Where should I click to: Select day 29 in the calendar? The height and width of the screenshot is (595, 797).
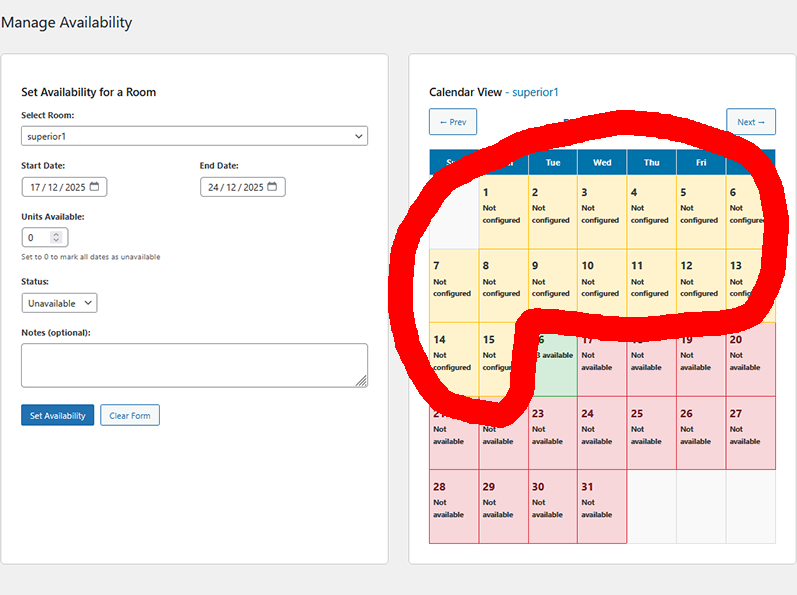503,507
